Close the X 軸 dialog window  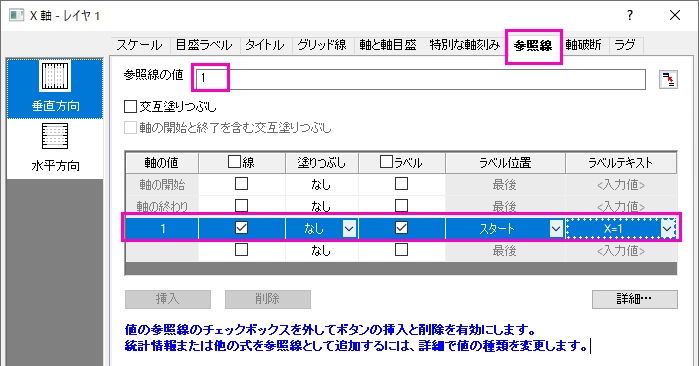pos(674,15)
